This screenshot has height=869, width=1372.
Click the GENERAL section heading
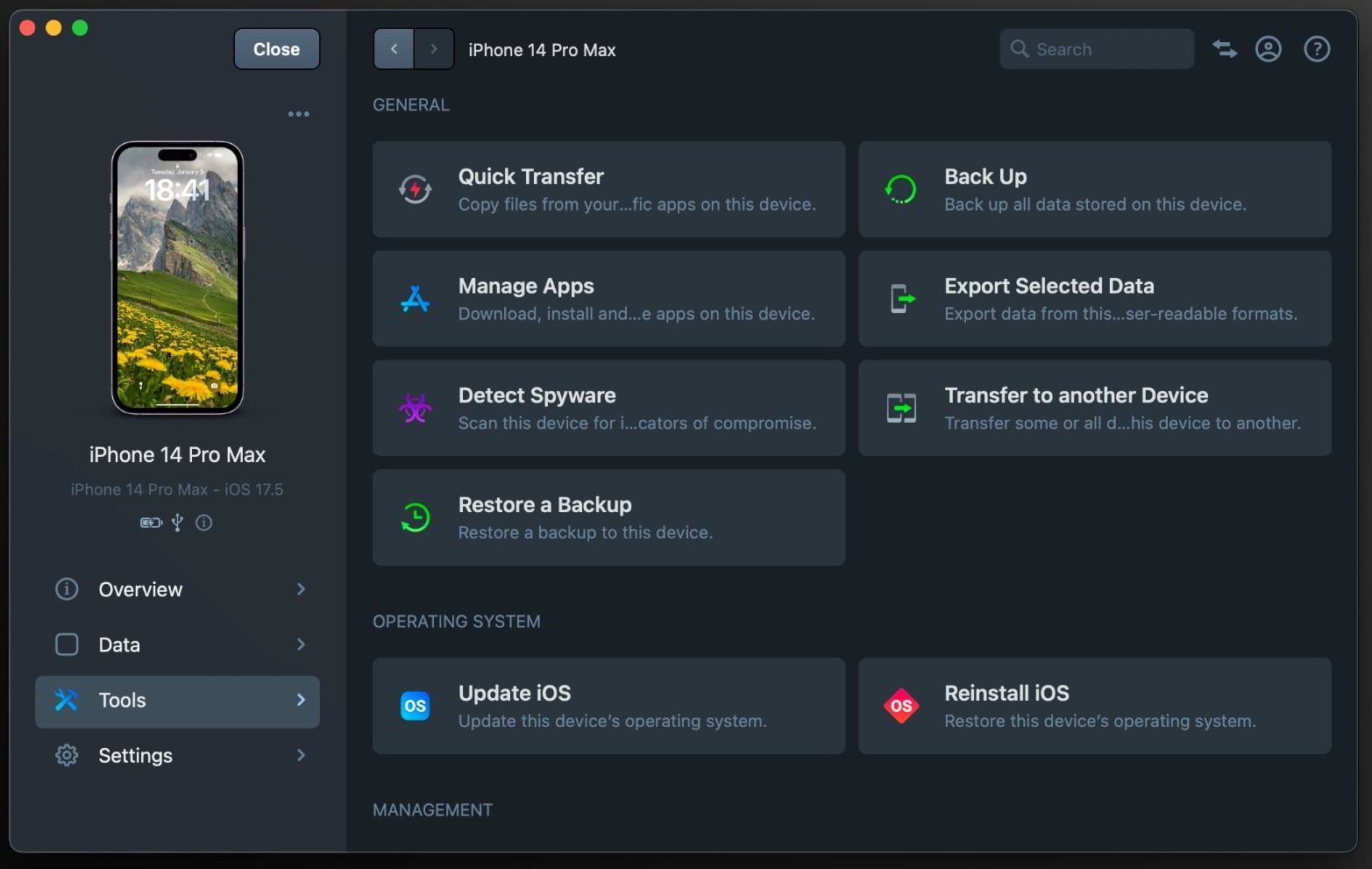click(411, 104)
